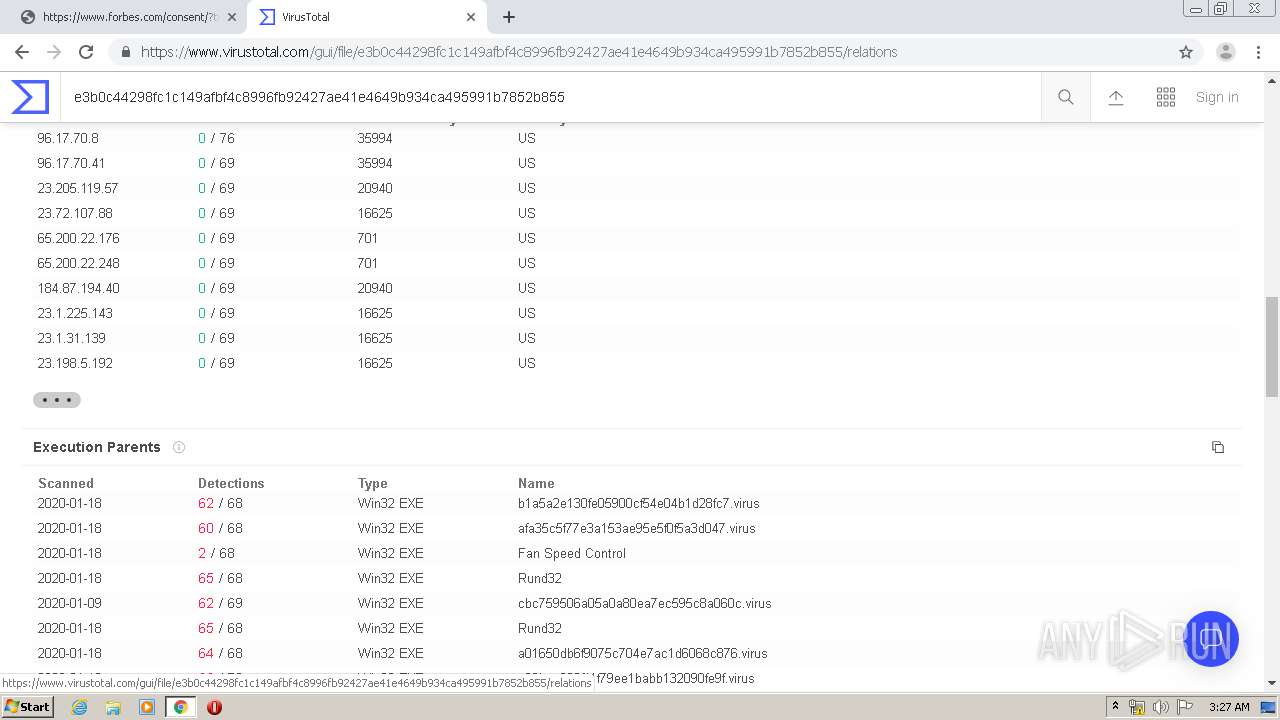Click the hash search input field

pos(550,97)
